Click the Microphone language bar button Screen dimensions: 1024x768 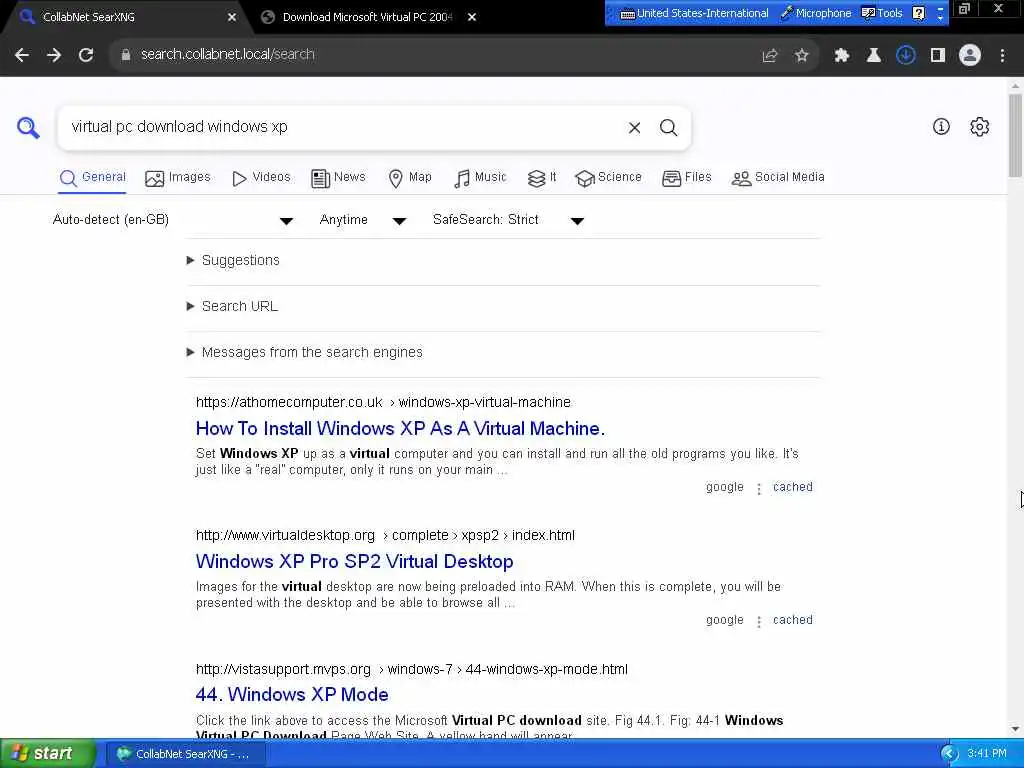pos(817,13)
